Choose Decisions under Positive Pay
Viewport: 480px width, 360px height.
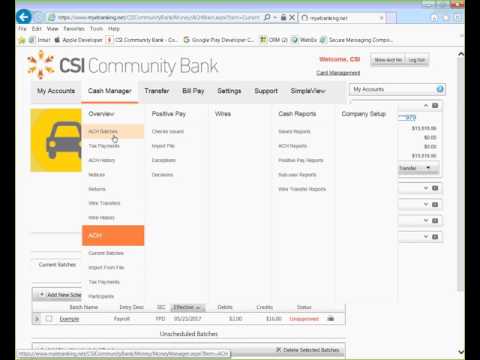(x=163, y=175)
